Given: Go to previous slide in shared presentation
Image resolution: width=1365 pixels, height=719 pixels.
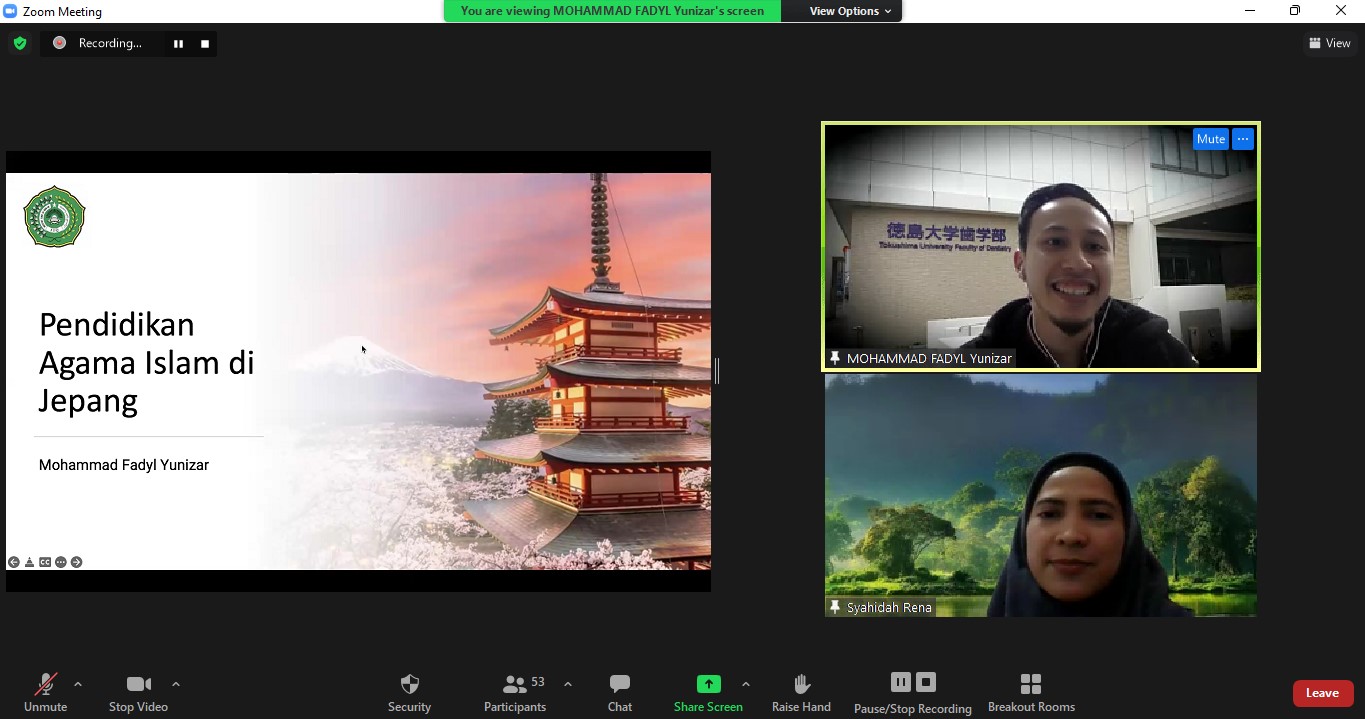Looking at the screenshot, I should [x=14, y=562].
